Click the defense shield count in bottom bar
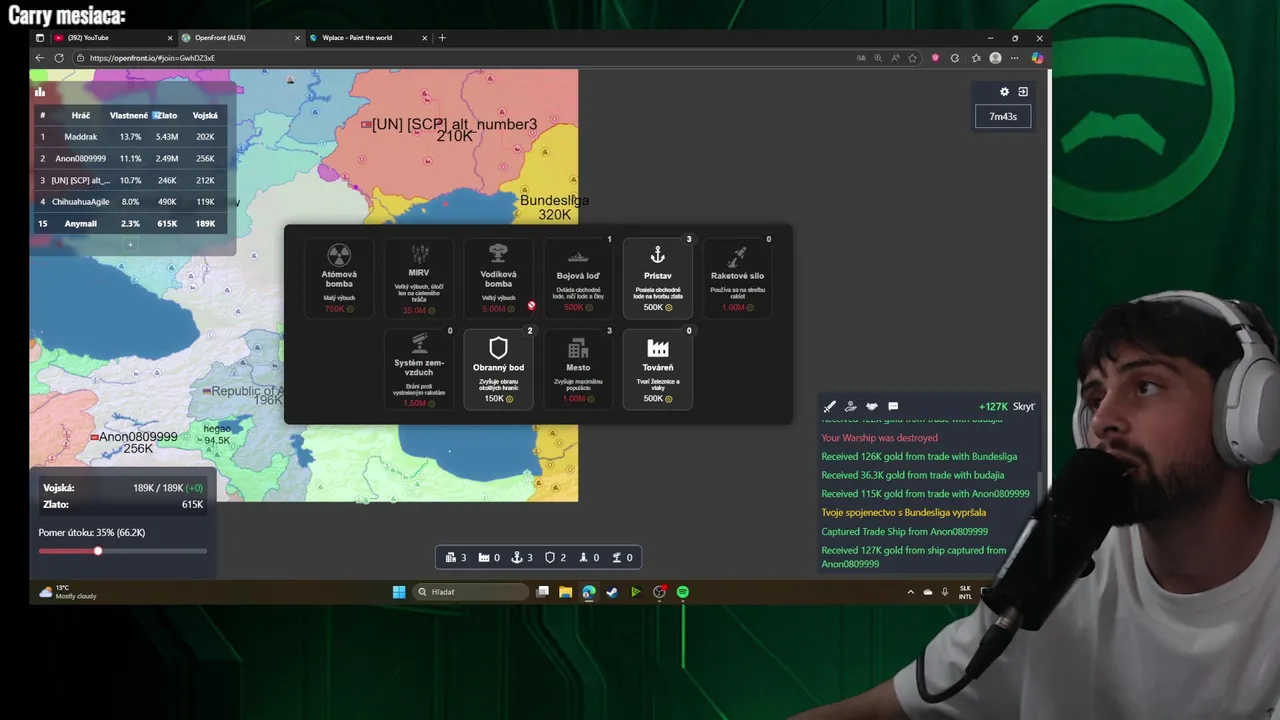Image resolution: width=1280 pixels, height=720 pixels. tap(556, 557)
